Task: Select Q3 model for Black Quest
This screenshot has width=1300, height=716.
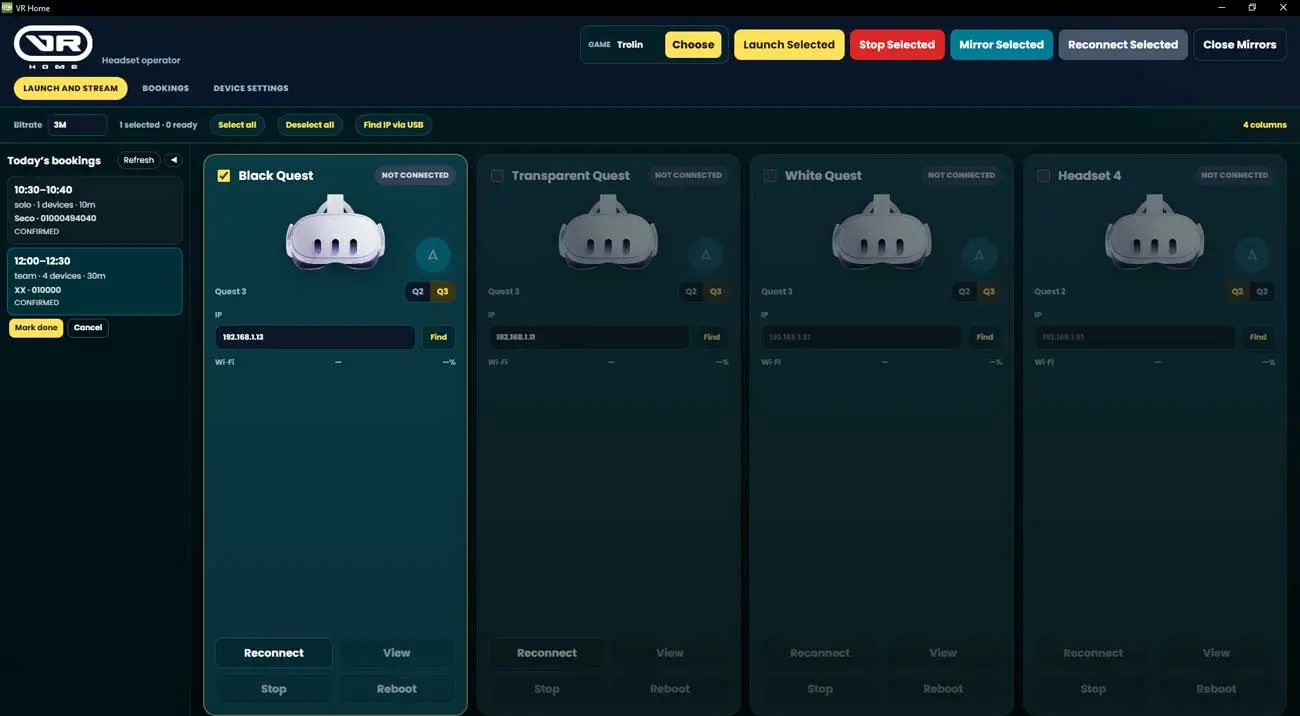Action: point(442,292)
